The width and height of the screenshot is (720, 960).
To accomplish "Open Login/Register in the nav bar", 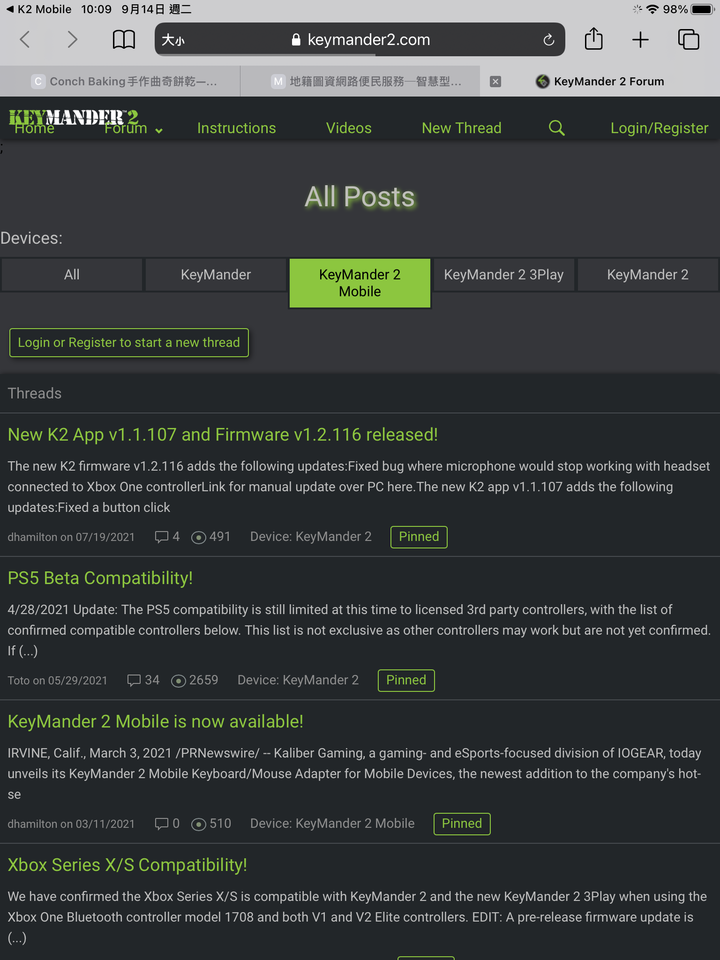I will 659,128.
